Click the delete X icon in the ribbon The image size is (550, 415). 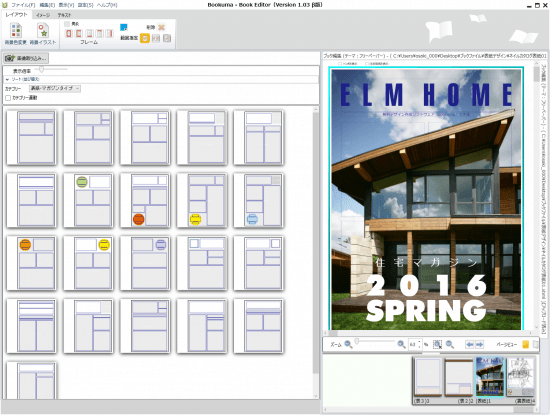tap(161, 27)
